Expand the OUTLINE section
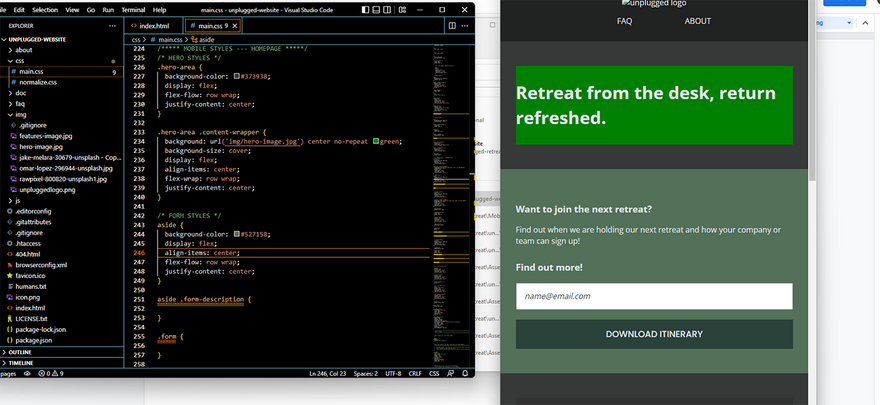The width and height of the screenshot is (880, 405). (x=20, y=352)
